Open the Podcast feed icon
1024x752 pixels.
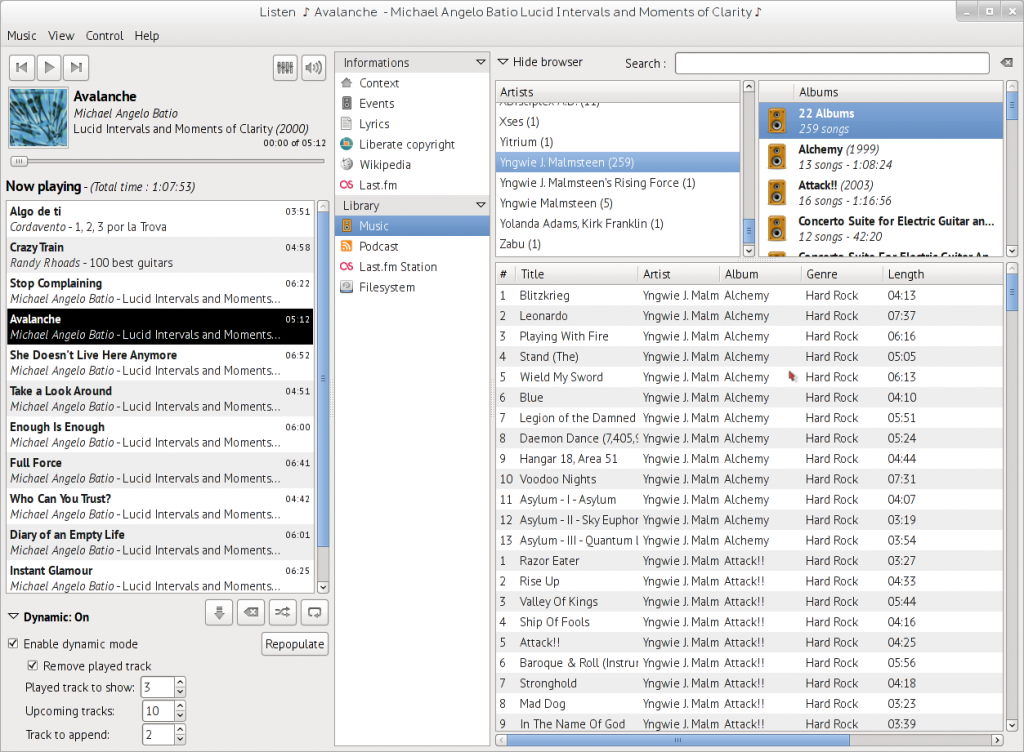pos(347,246)
